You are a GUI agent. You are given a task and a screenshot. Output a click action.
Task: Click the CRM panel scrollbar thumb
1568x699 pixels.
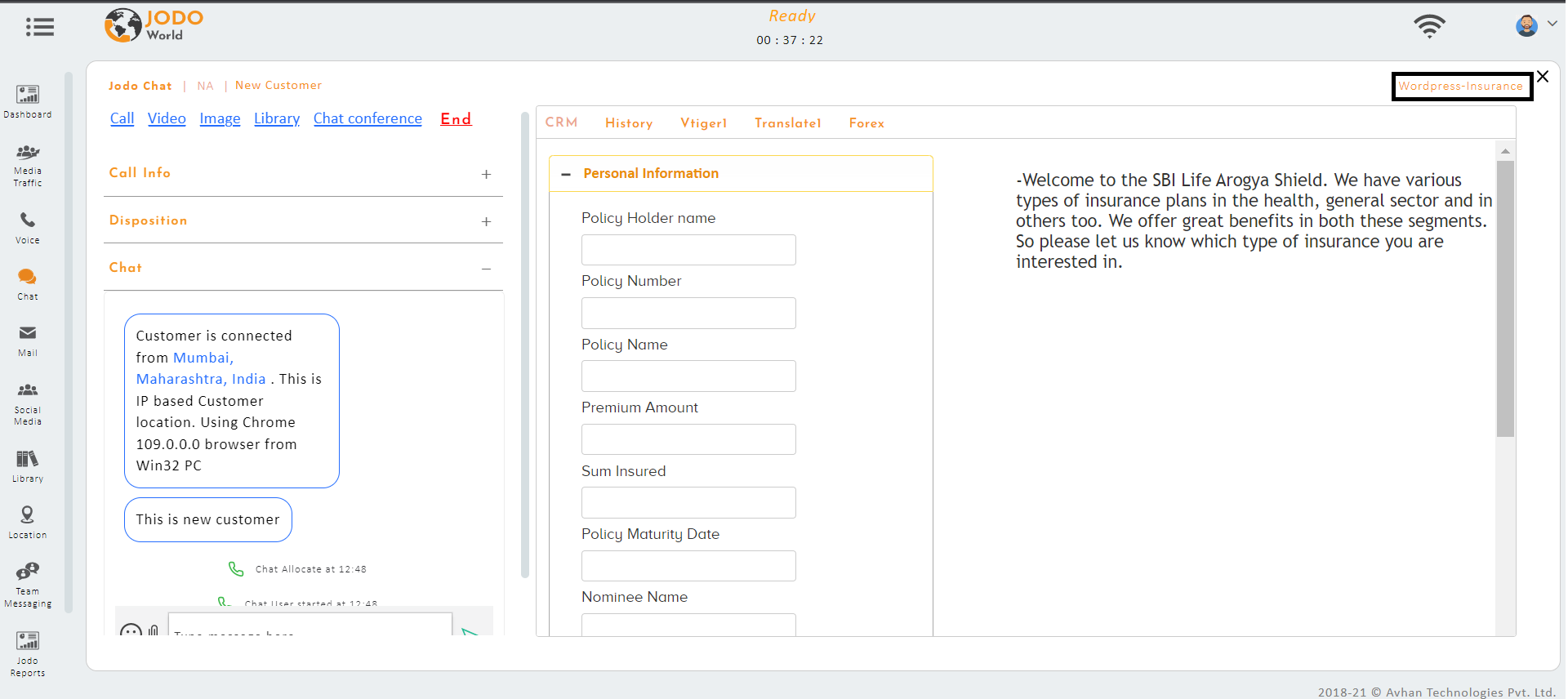(x=1505, y=299)
